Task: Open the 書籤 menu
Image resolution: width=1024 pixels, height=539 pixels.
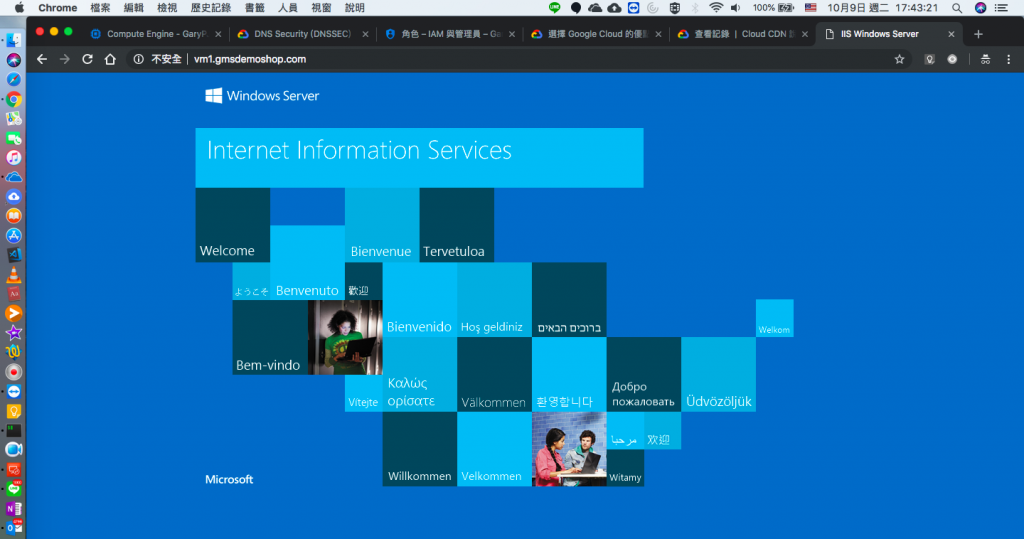Action: coord(255,8)
